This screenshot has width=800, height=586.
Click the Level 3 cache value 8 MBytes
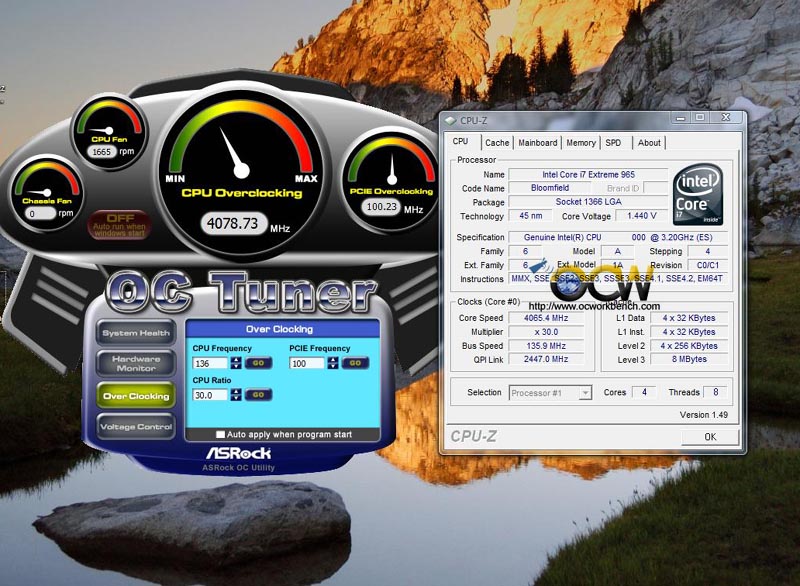click(x=689, y=359)
